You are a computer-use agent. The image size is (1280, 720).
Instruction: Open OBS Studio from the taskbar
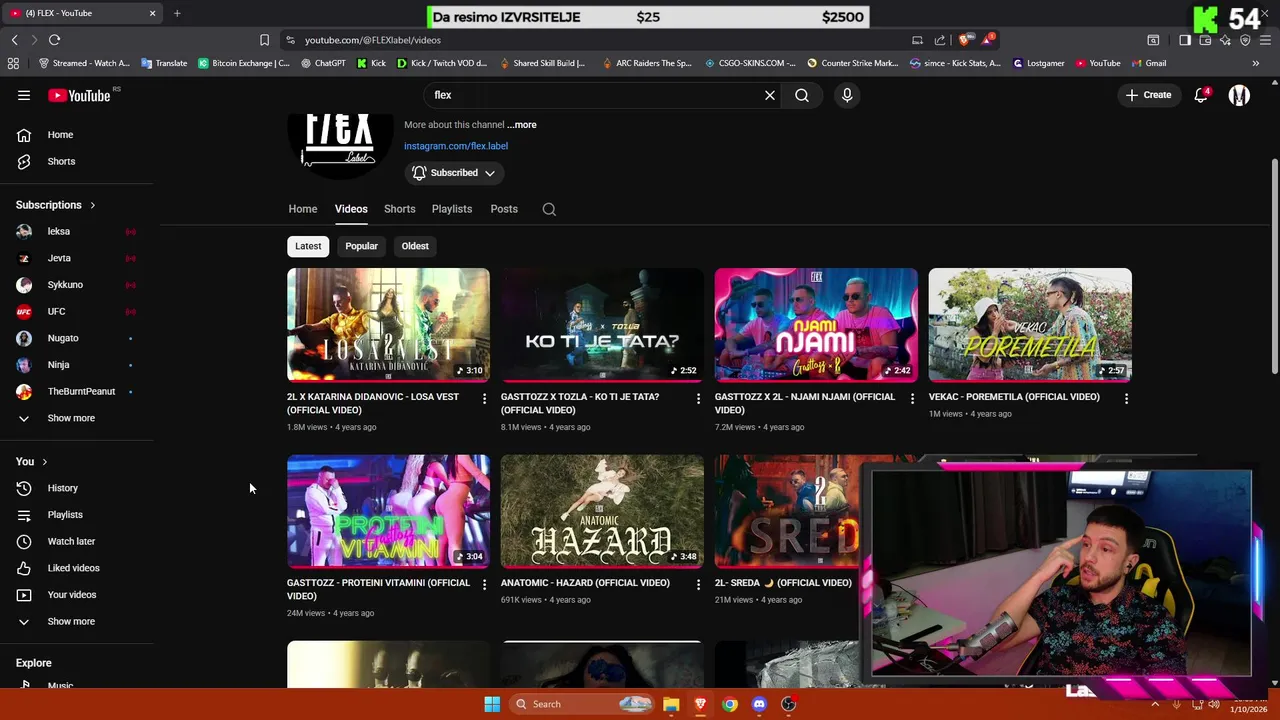[x=789, y=704]
